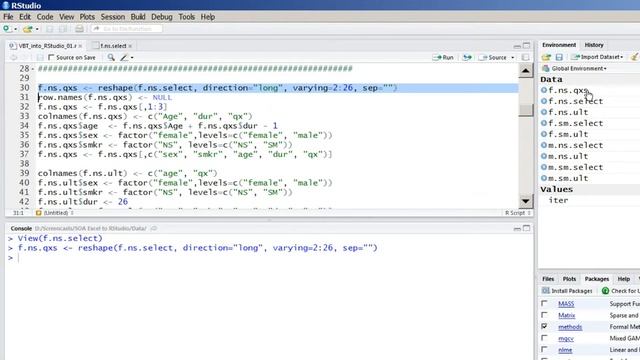
Task: Switch to the Plots tab in lower-right pane
Action: pyautogui.click(x=569, y=279)
